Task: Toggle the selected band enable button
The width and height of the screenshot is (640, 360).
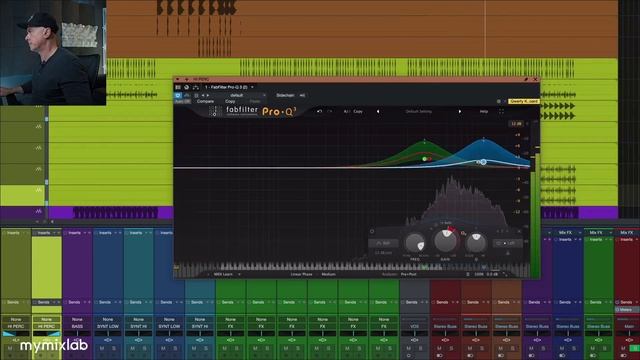Action: click(x=372, y=231)
